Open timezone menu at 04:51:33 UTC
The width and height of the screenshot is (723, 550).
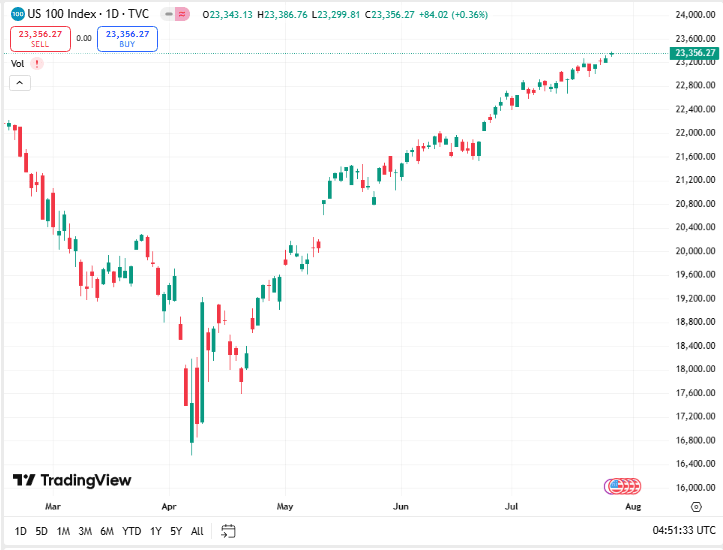[684, 530]
